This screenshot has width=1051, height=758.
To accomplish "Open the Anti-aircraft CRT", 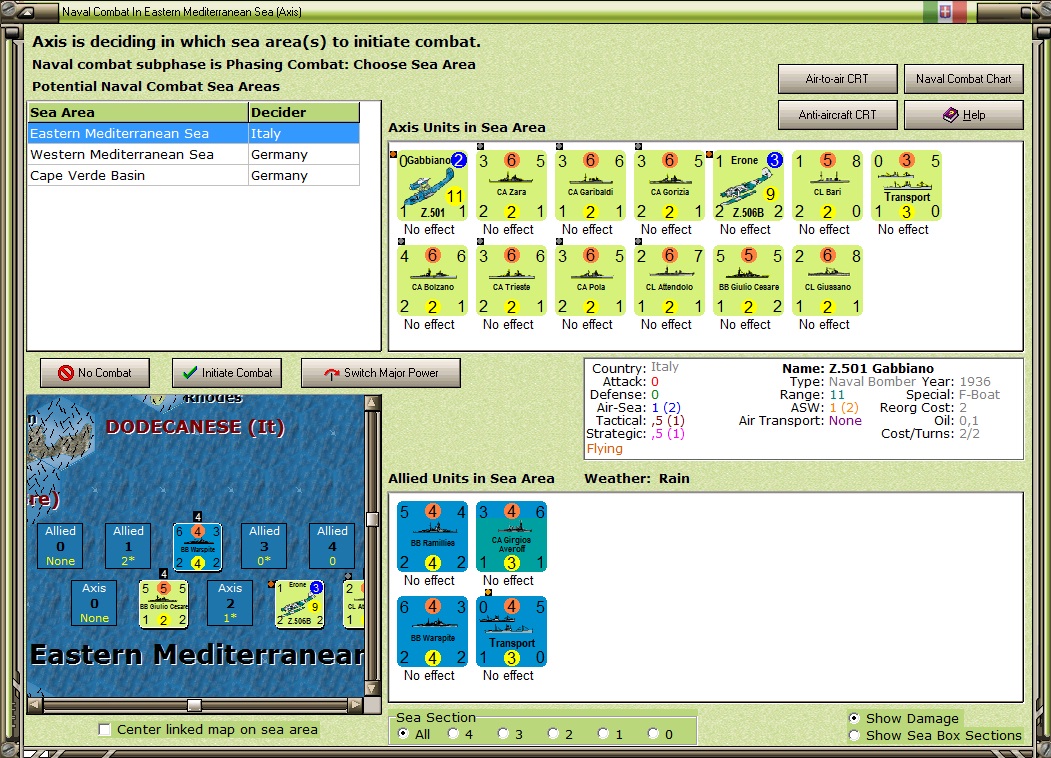I will tap(837, 115).
